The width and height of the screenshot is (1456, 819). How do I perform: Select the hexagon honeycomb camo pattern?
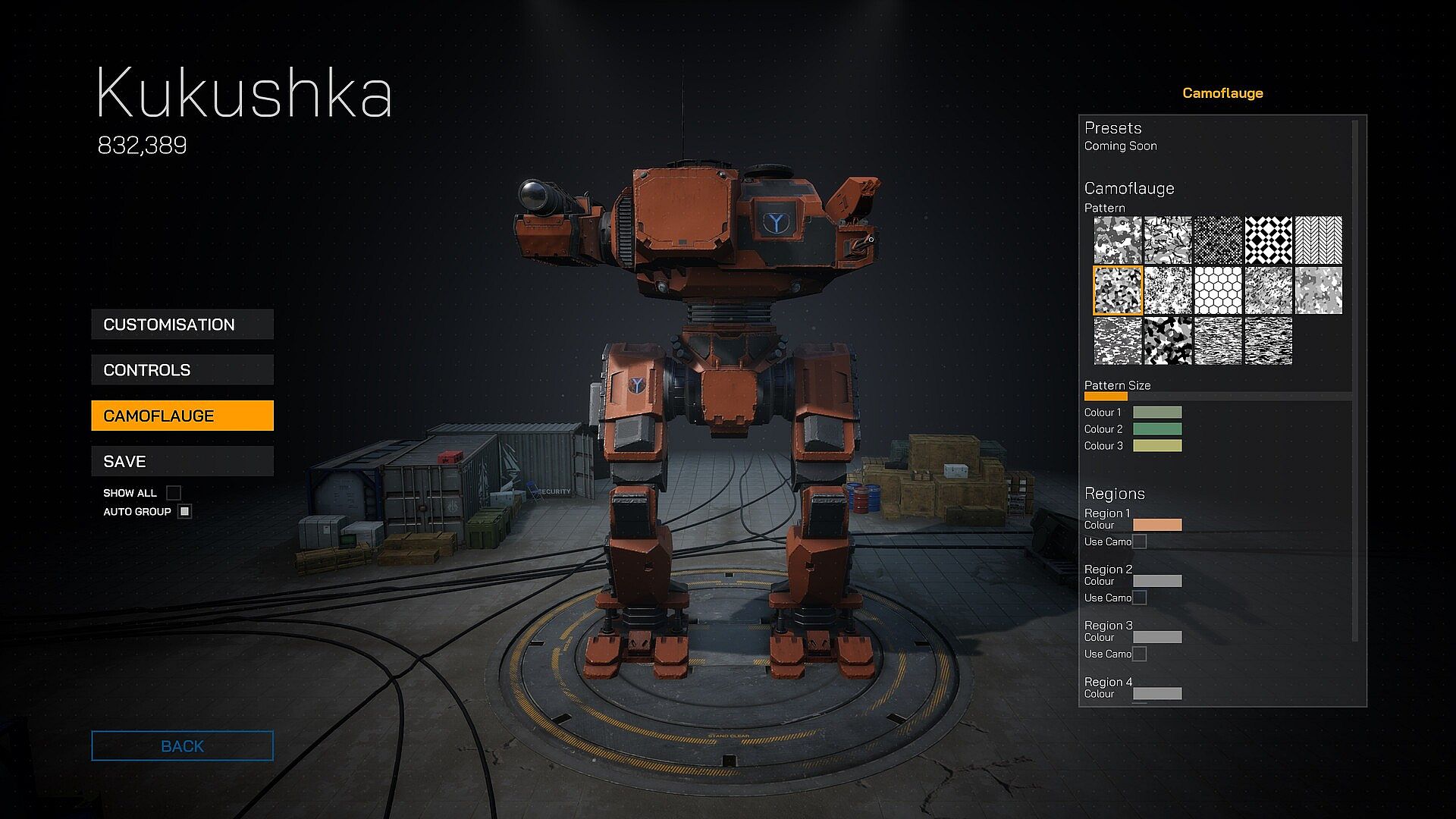(x=1218, y=290)
